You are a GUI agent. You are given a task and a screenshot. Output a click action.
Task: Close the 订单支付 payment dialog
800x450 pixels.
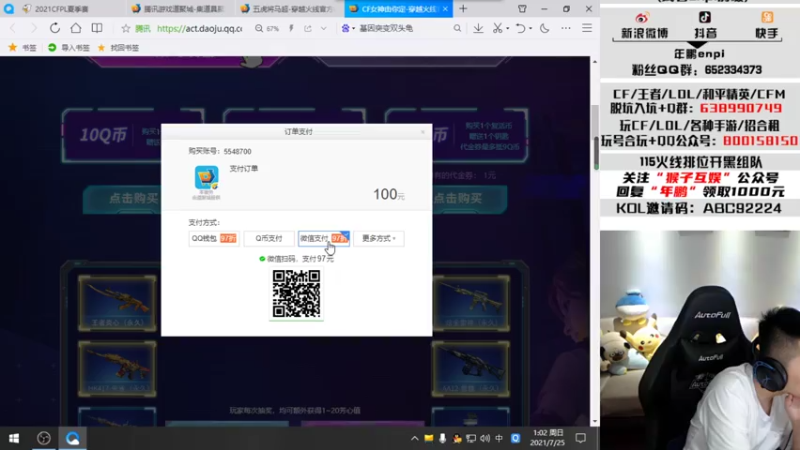pos(422,132)
